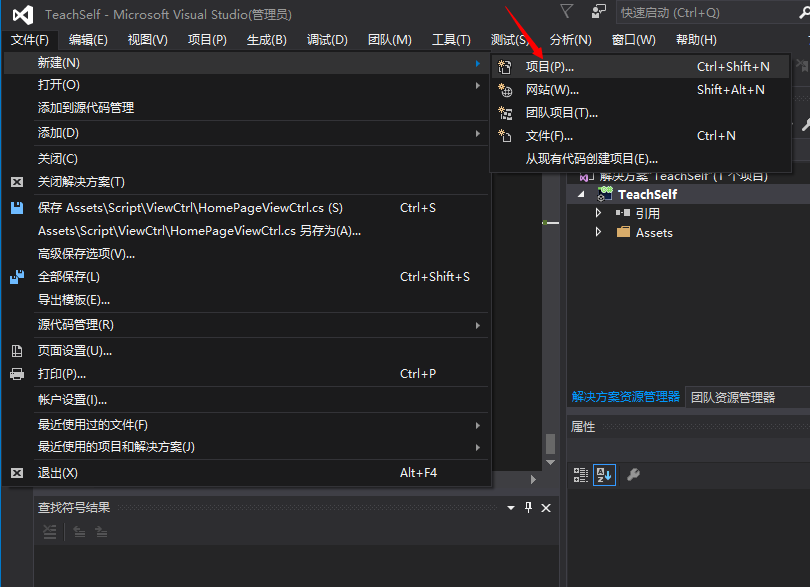Image resolution: width=810 pixels, height=587 pixels.
Task: Click the new website icon beside 网站(W)
Action: (x=505, y=90)
